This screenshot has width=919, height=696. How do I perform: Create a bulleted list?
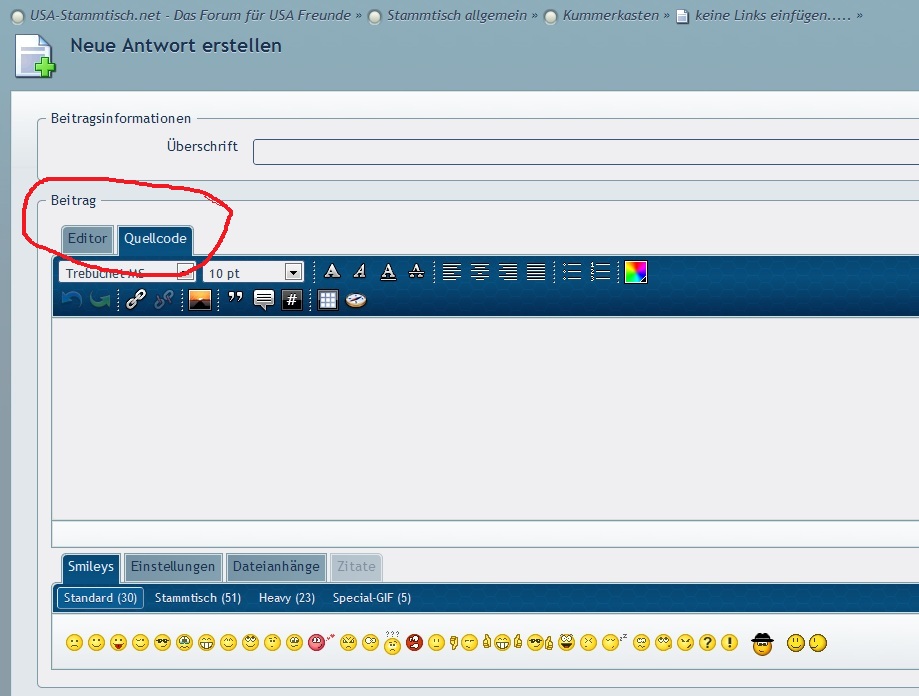[x=572, y=272]
